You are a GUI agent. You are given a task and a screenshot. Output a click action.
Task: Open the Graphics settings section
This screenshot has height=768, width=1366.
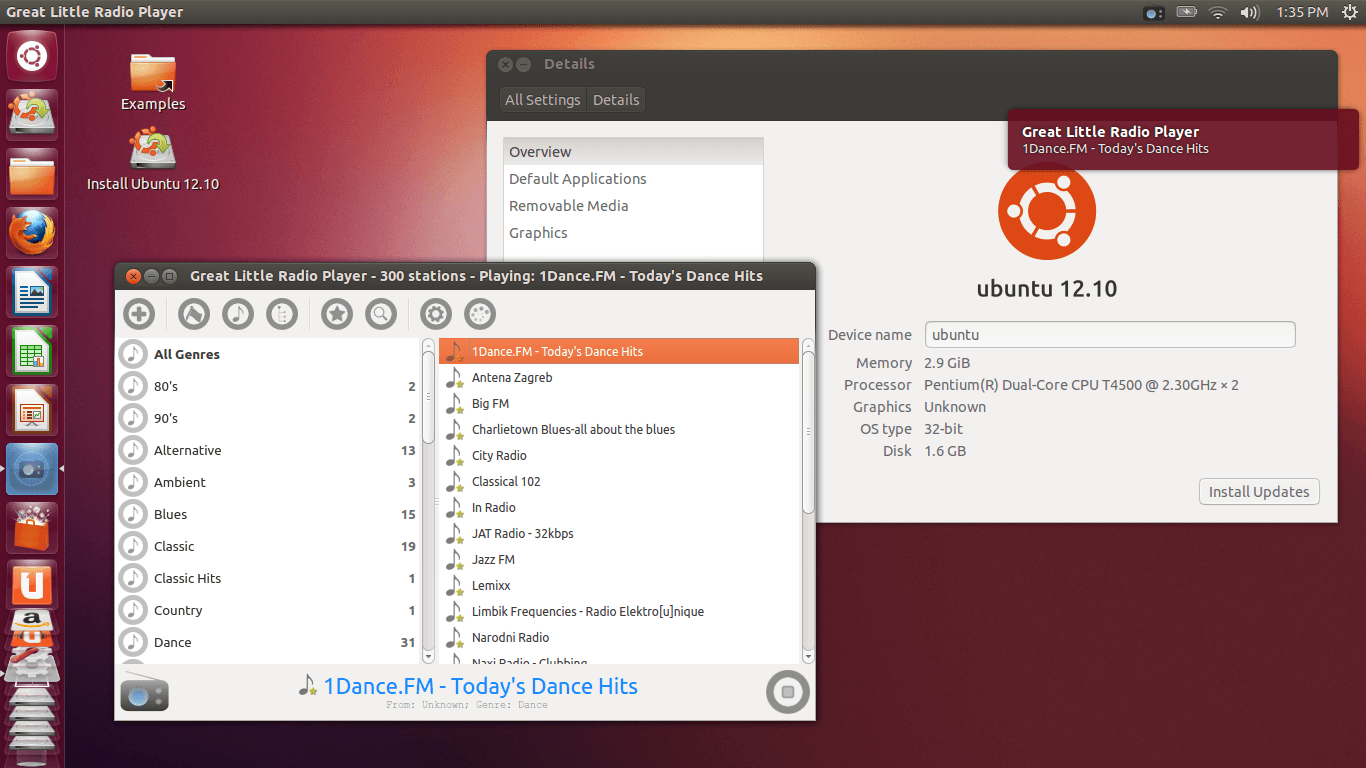tap(538, 233)
